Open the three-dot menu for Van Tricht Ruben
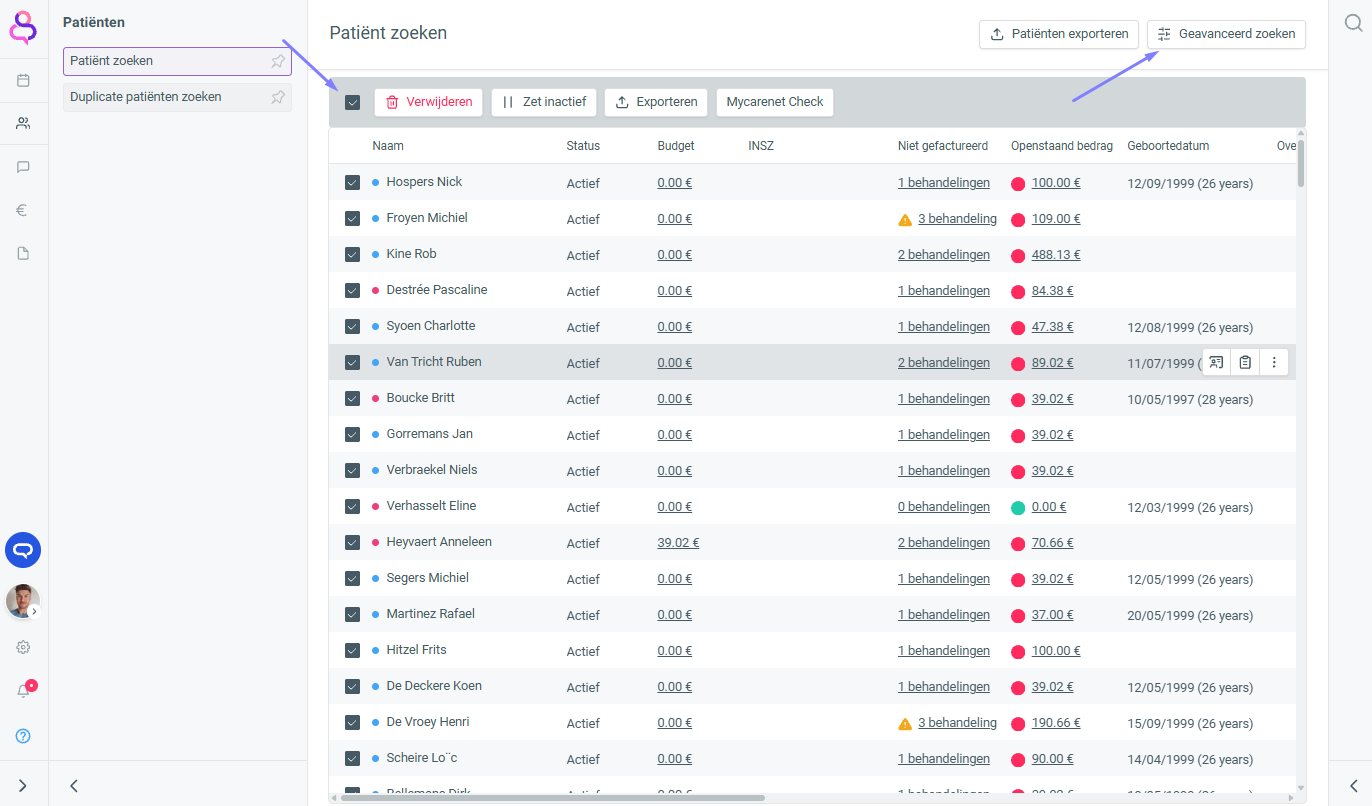Viewport: 1372px width, 806px height. 1274,362
